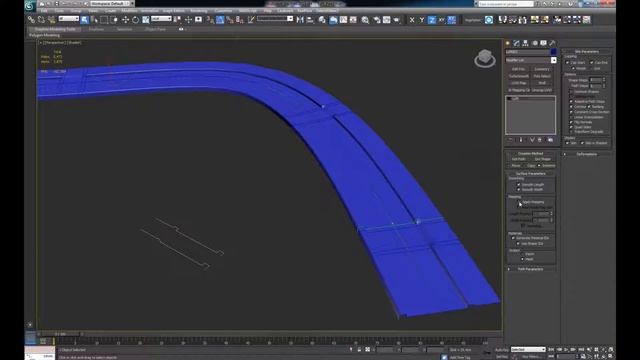Open the Create command panel tab
This screenshot has width=640, height=360.
pos(508,43)
